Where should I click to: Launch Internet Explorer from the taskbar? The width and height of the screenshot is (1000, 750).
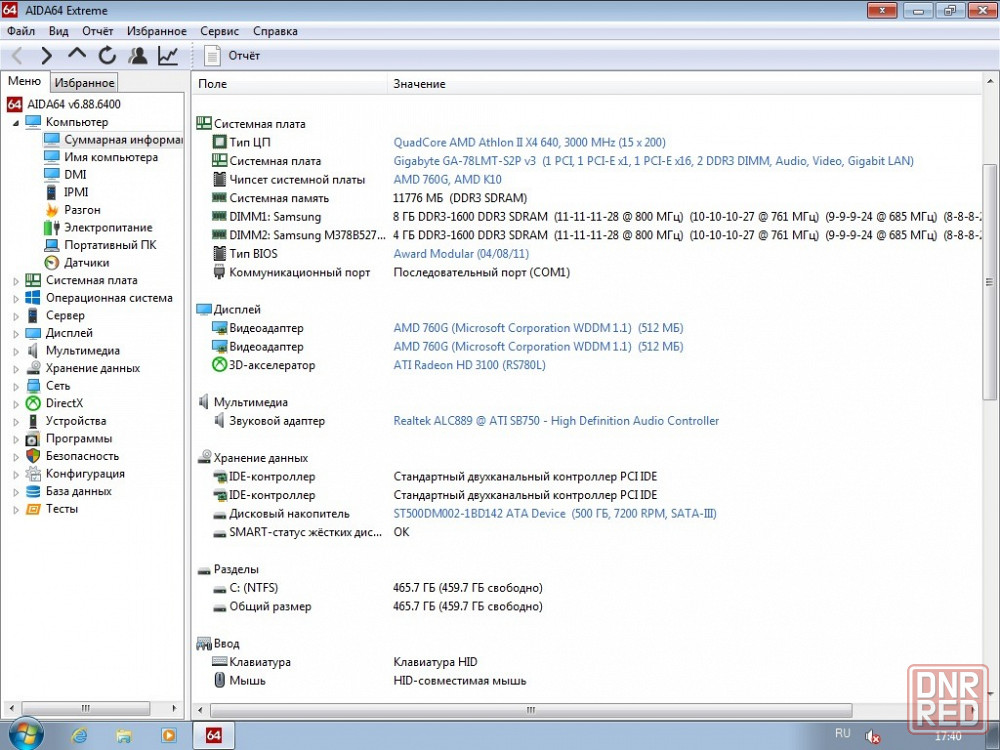click(x=80, y=735)
